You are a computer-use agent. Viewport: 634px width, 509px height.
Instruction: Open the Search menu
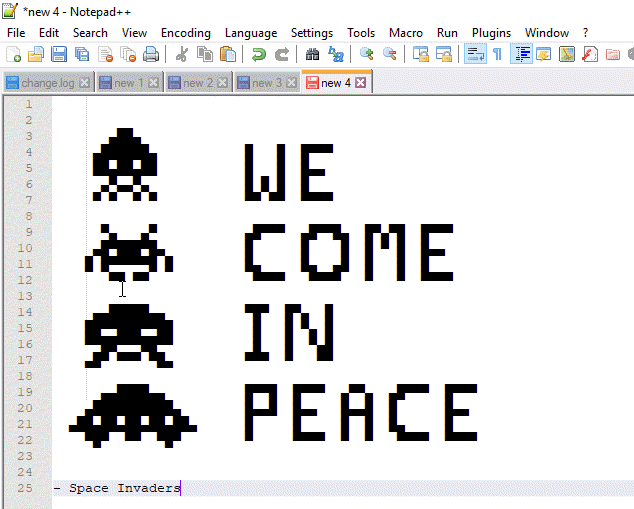[x=90, y=33]
